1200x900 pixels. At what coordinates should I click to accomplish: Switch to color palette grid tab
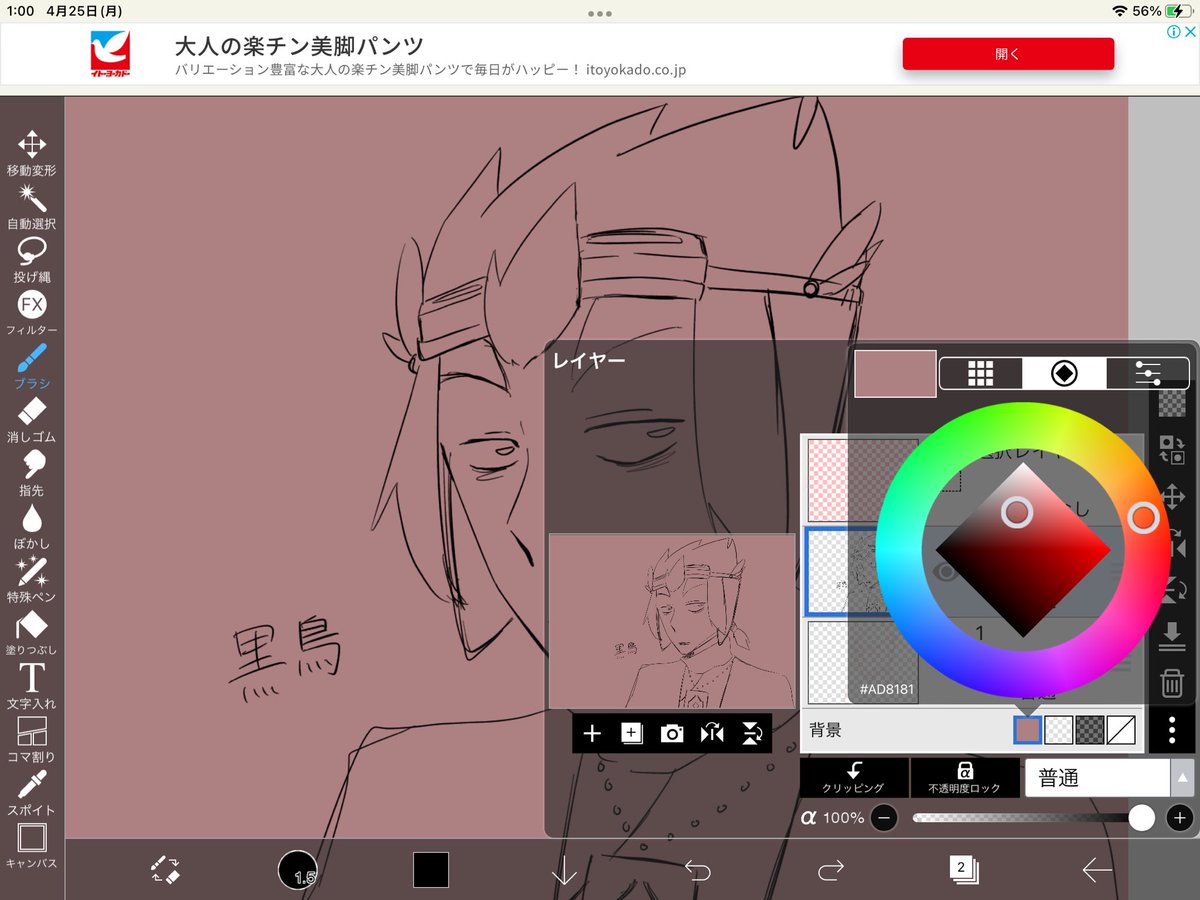point(981,373)
